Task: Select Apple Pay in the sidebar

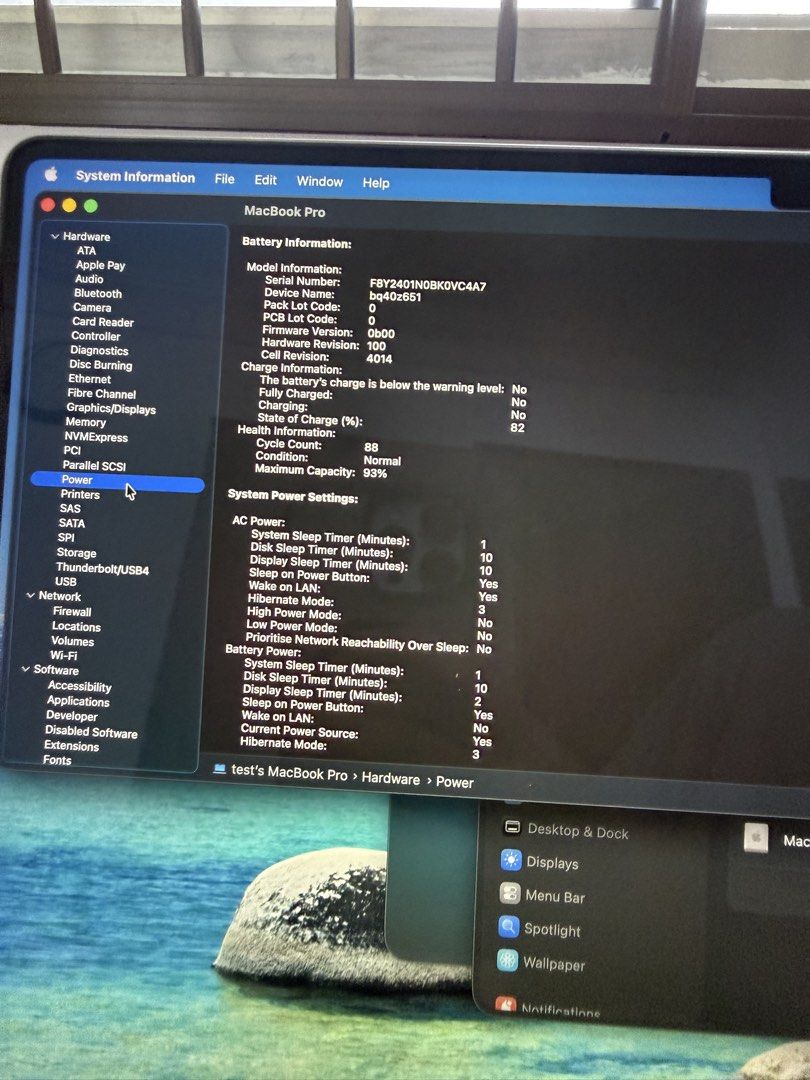Action: point(100,265)
